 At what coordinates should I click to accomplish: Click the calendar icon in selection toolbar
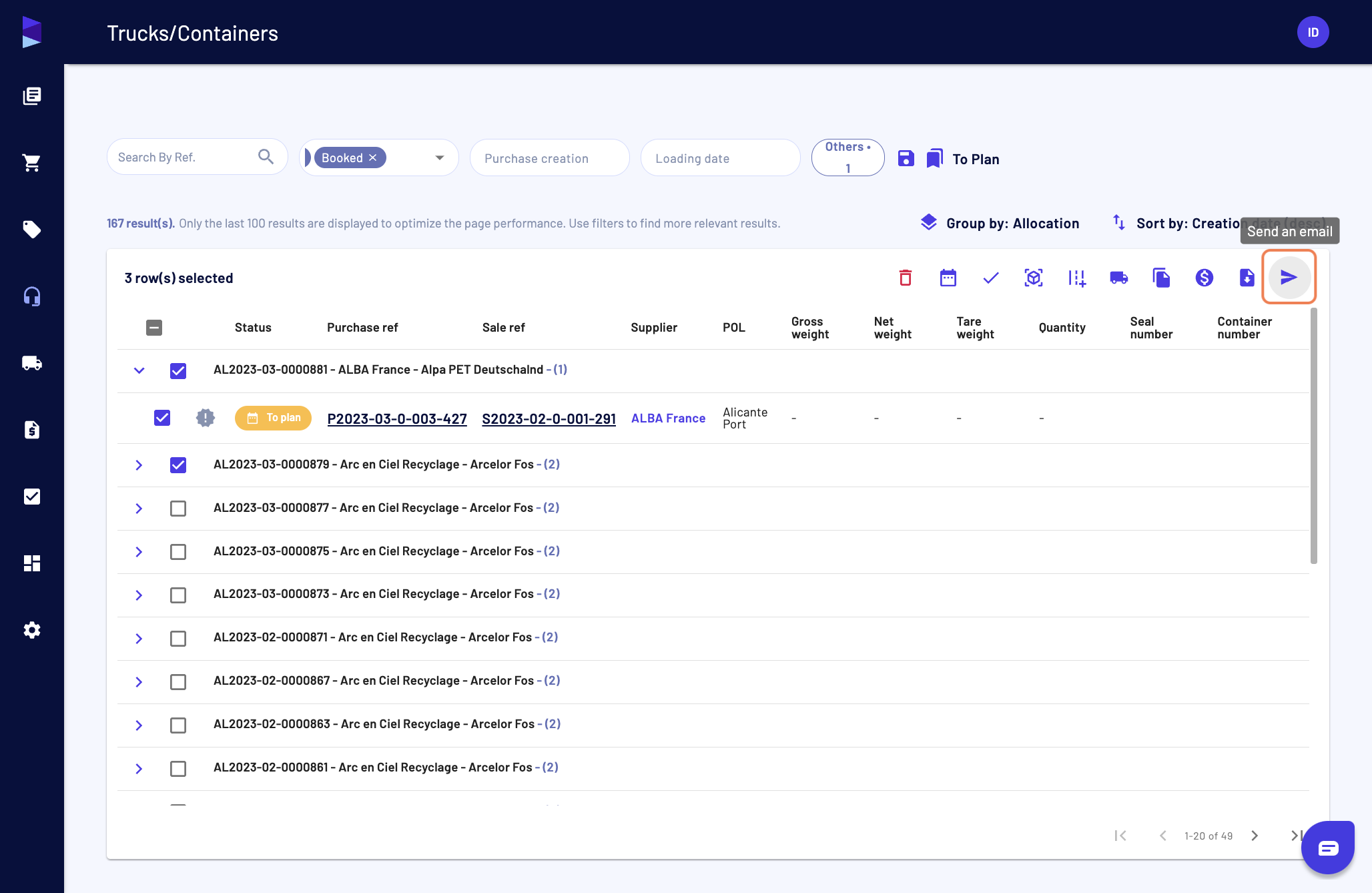(x=948, y=278)
